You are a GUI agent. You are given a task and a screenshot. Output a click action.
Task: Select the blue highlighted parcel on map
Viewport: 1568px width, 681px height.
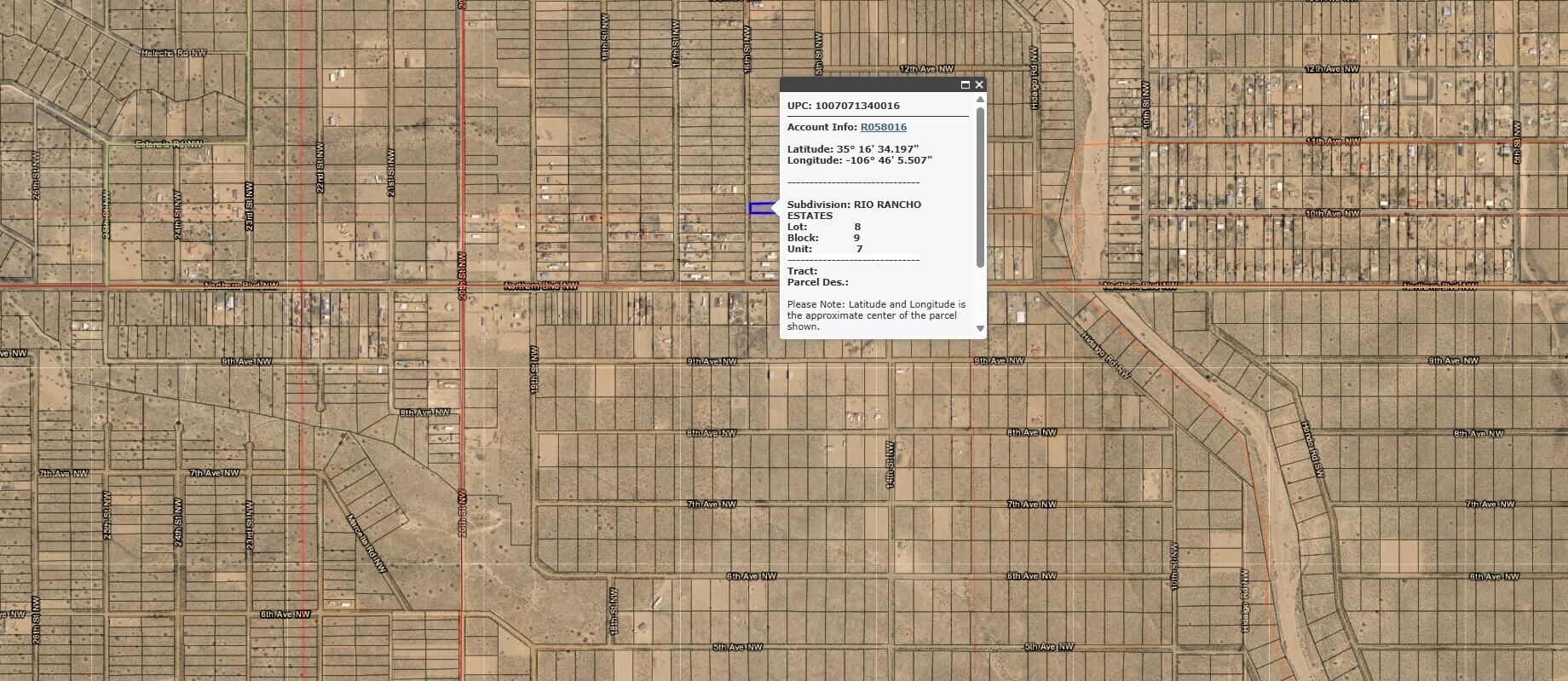pyautogui.click(x=761, y=208)
